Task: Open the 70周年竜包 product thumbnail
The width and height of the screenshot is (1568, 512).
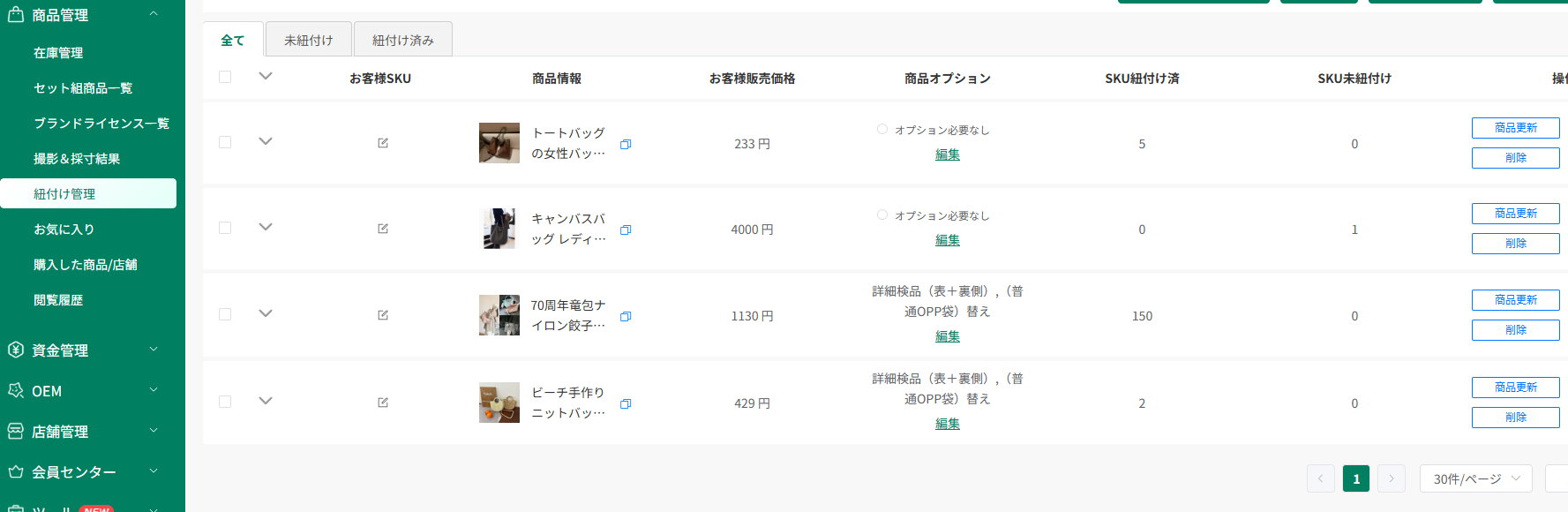Action: (499, 315)
